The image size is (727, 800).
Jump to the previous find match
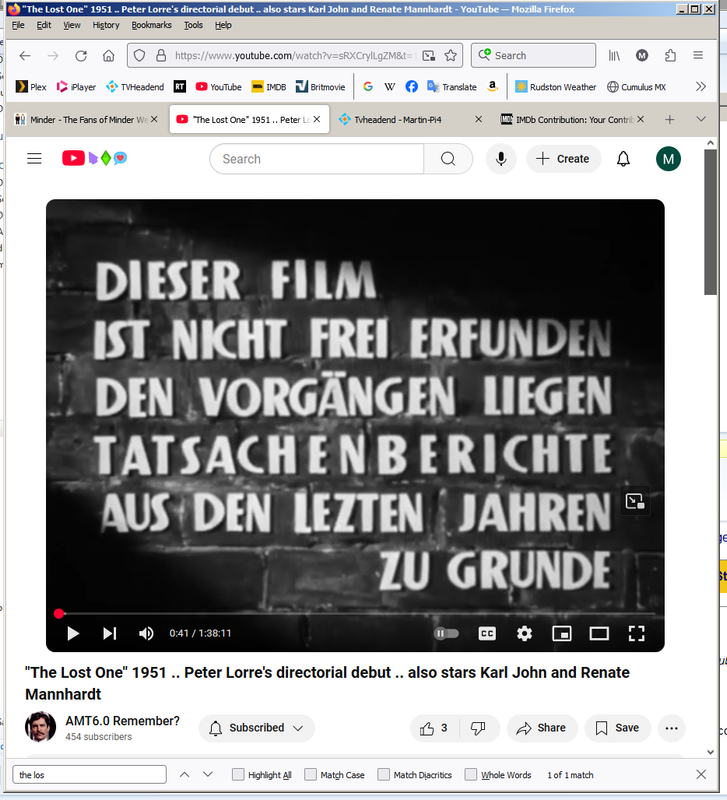[184, 774]
